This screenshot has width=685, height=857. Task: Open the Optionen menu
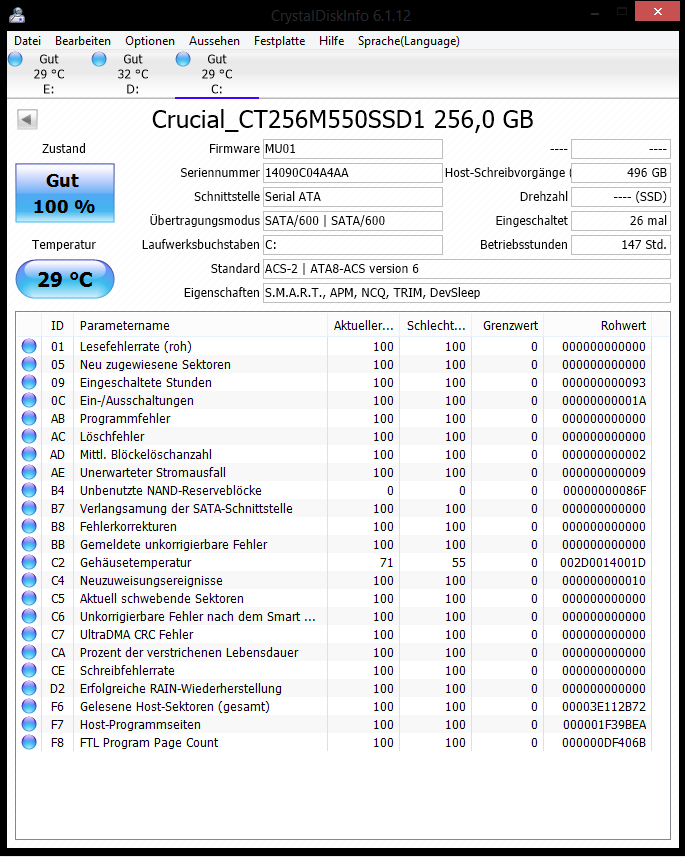pyautogui.click(x=150, y=41)
